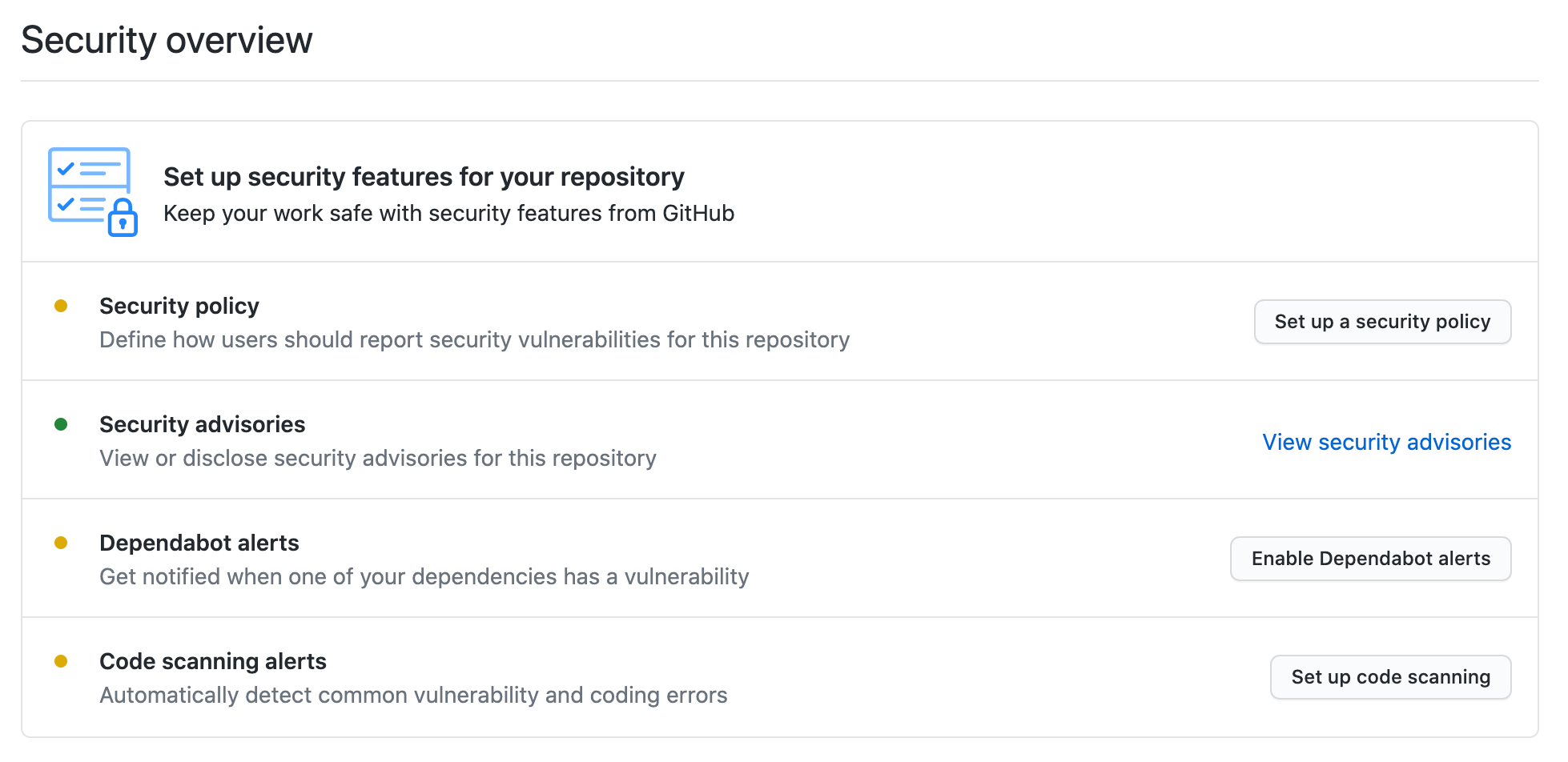Click the Security policy description text
The height and width of the screenshot is (762, 1568).
point(474,340)
